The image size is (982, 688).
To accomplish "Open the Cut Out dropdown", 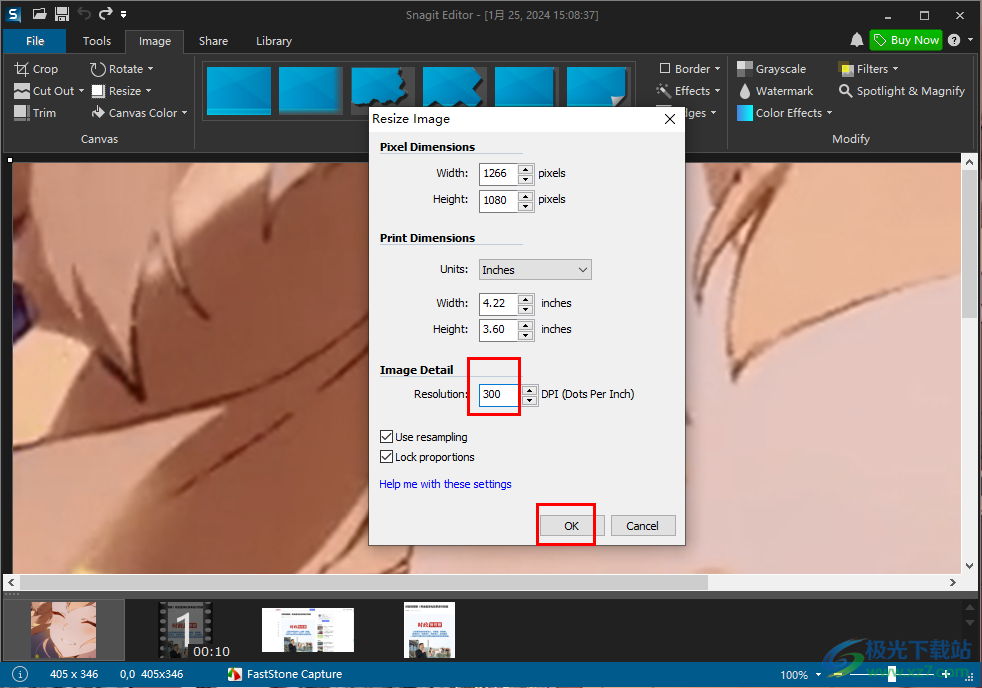I will pyautogui.click(x=81, y=91).
